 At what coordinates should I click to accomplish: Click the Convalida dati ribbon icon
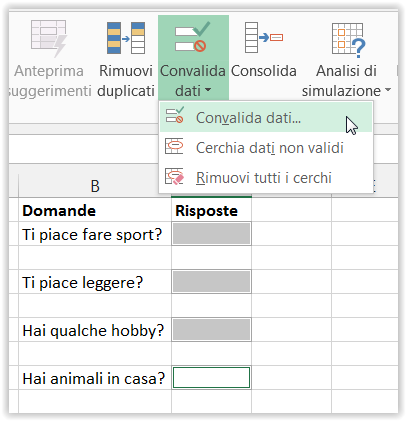192,37
